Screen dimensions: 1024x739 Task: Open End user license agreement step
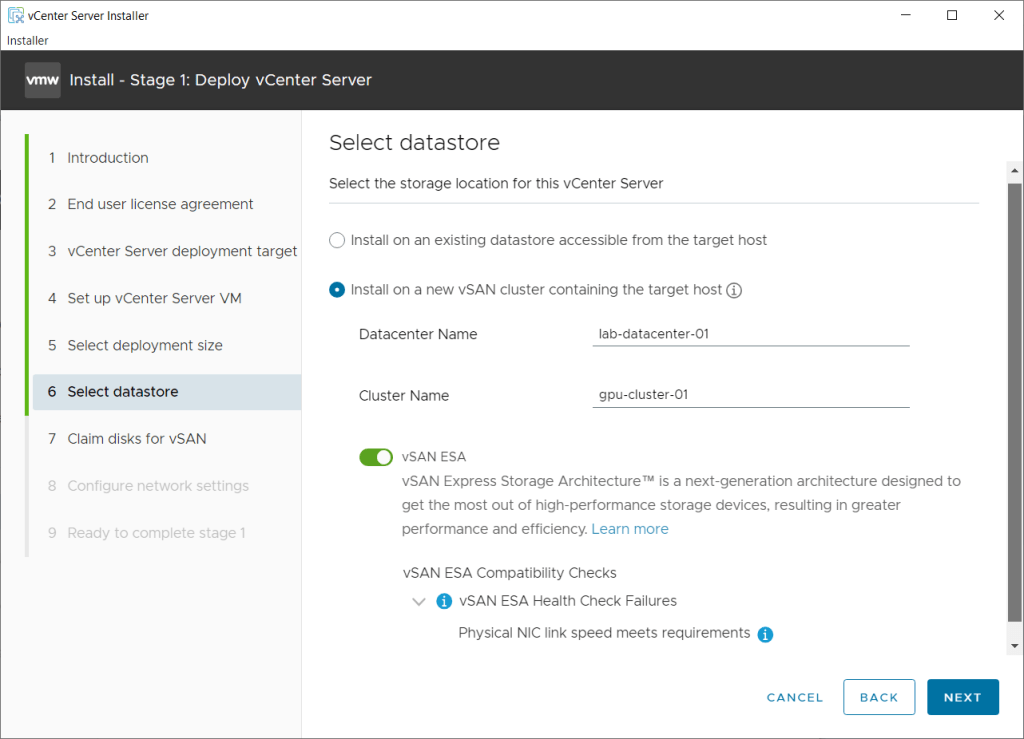point(160,204)
